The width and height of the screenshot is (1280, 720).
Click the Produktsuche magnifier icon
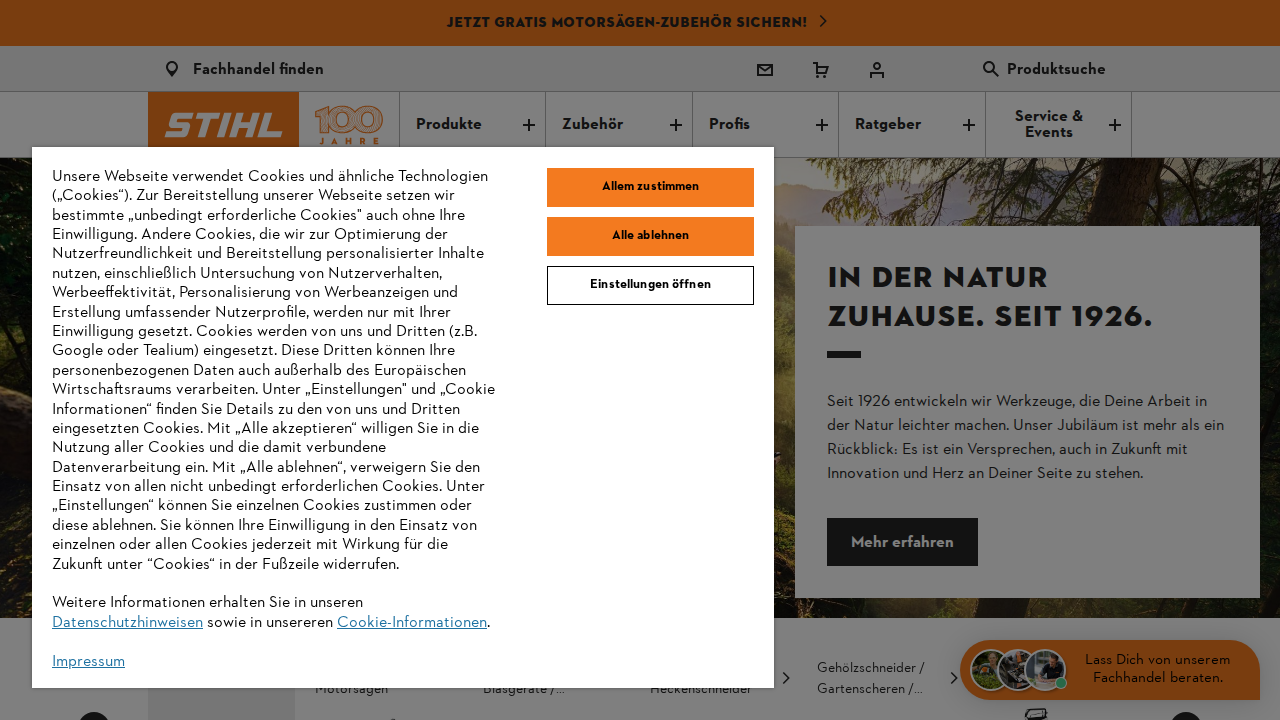[x=989, y=69]
